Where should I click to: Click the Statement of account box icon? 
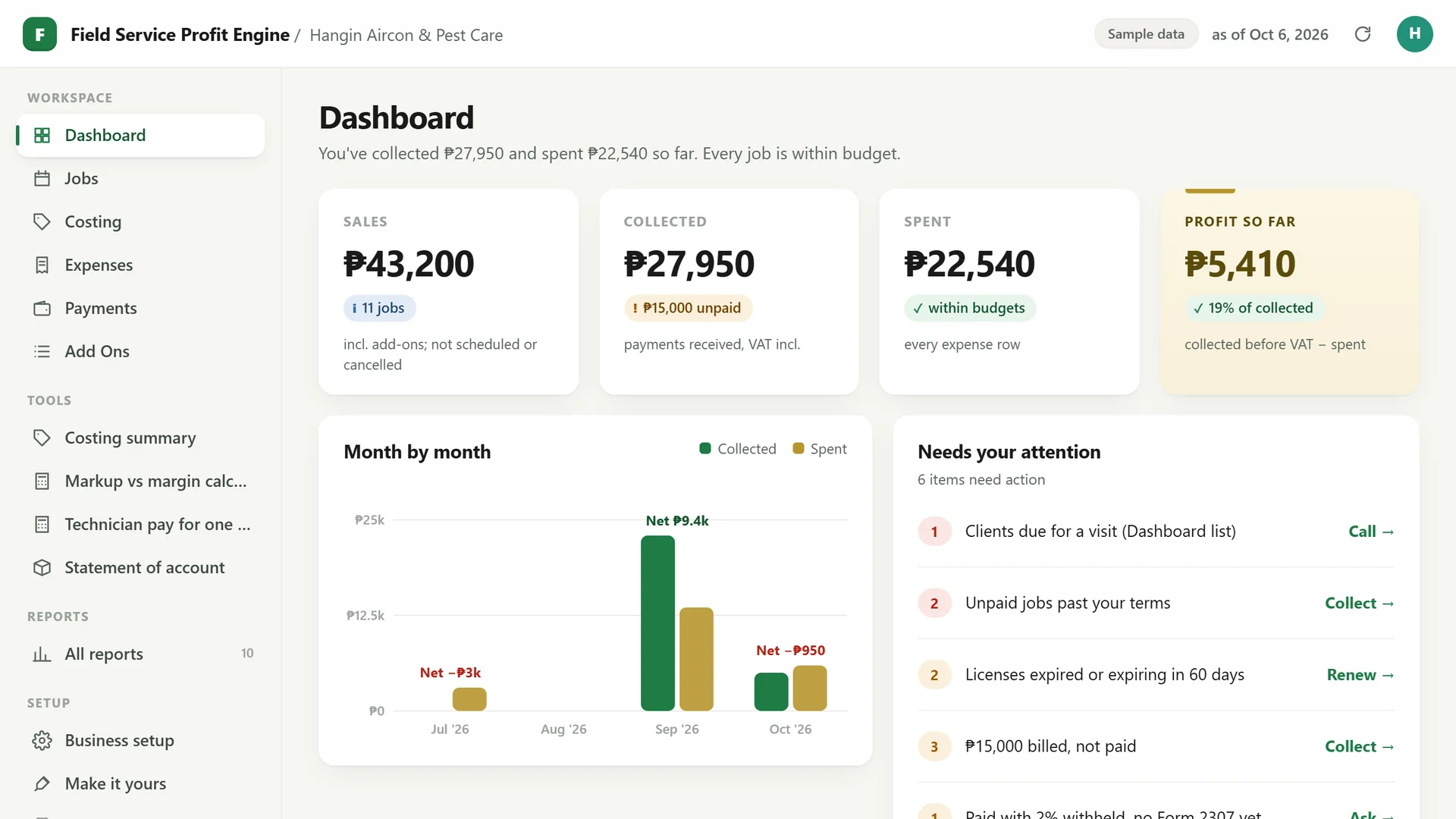point(42,567)
